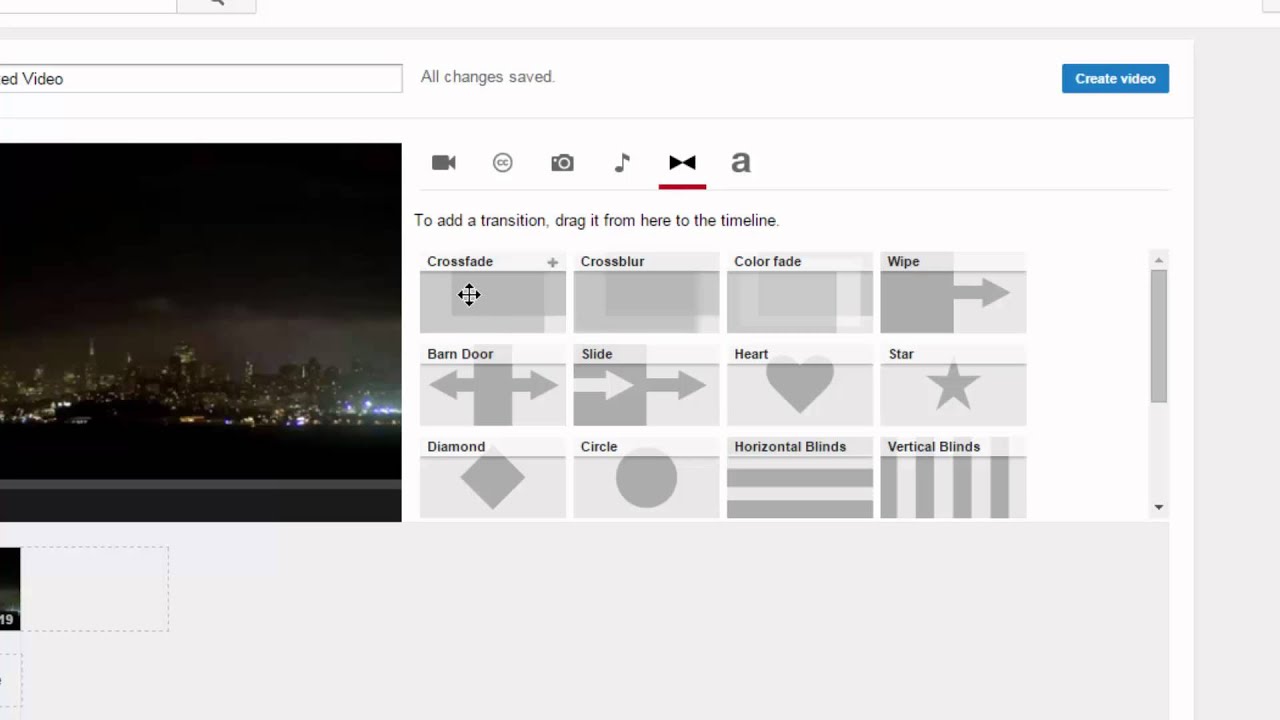1280x720 pixels.
Task: Select the Crossfade transition thumbnail
Action: click(493, 292)
